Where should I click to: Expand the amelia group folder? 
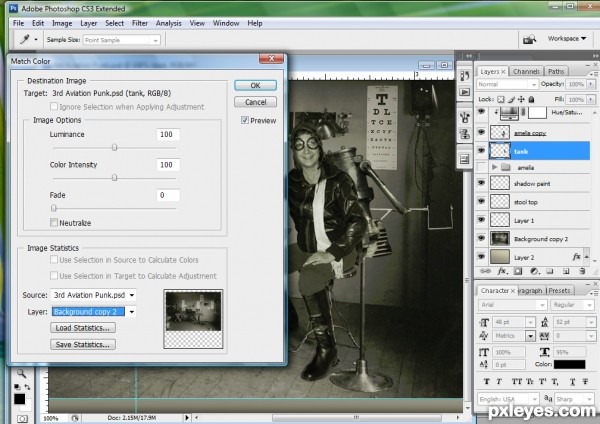(494, 167)
